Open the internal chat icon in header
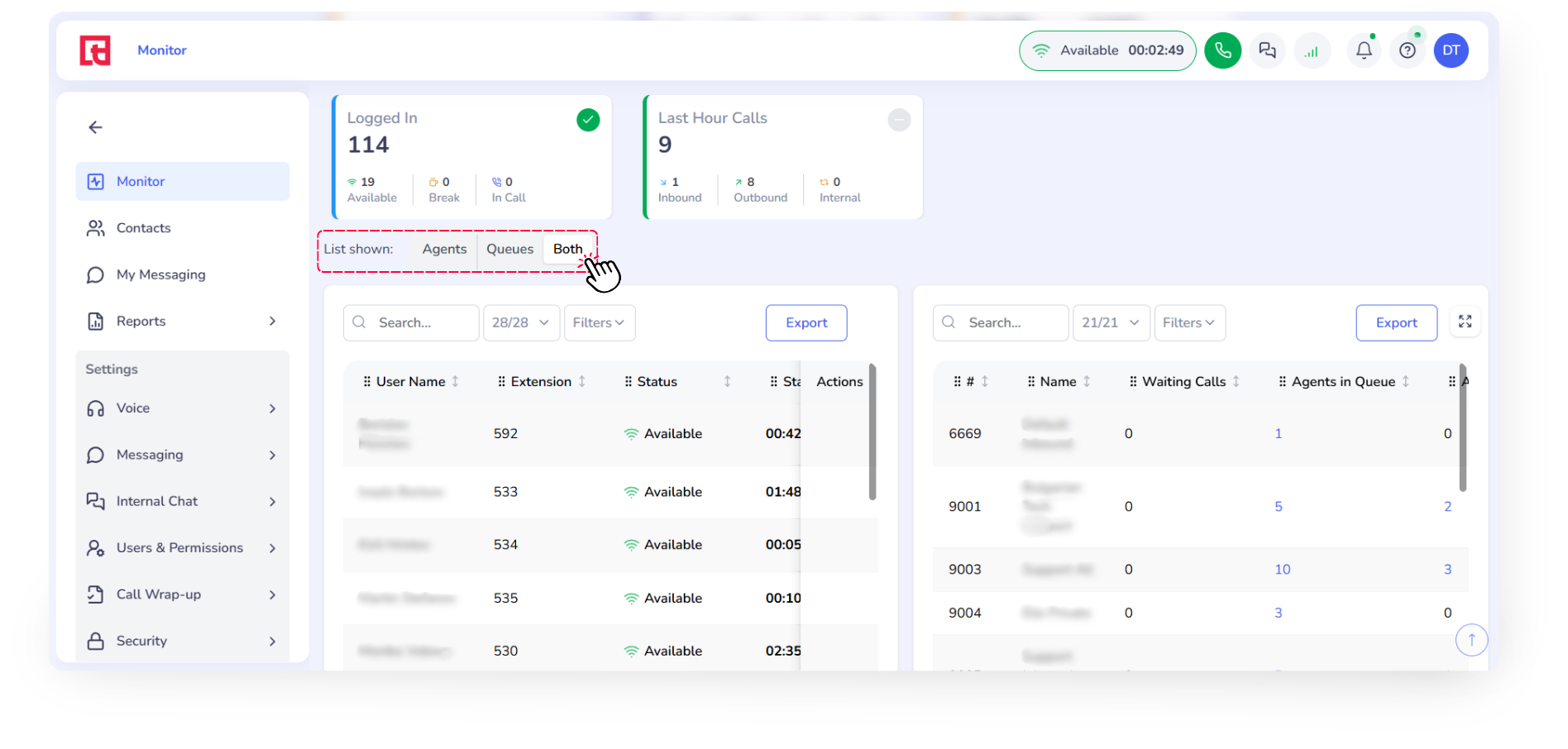The width and height of the screenshot is (1568, 749). coord(1267,50)
